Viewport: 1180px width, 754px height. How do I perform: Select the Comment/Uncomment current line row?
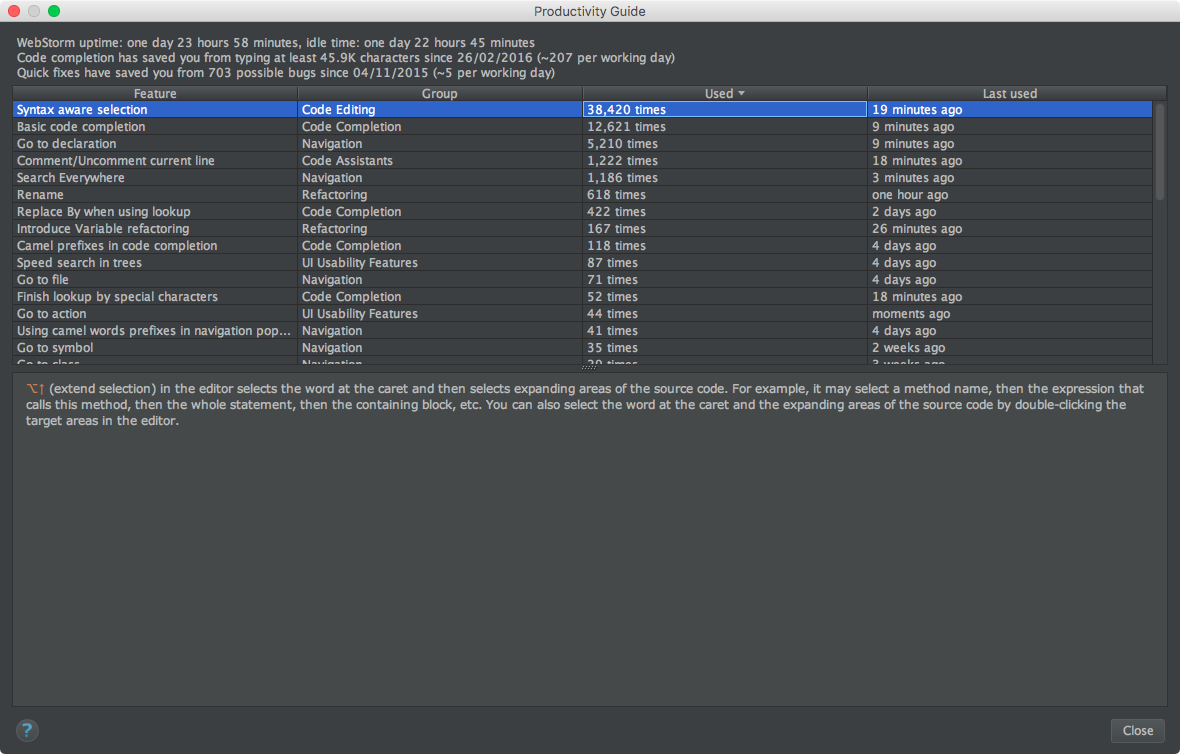[x=582, y=160]
